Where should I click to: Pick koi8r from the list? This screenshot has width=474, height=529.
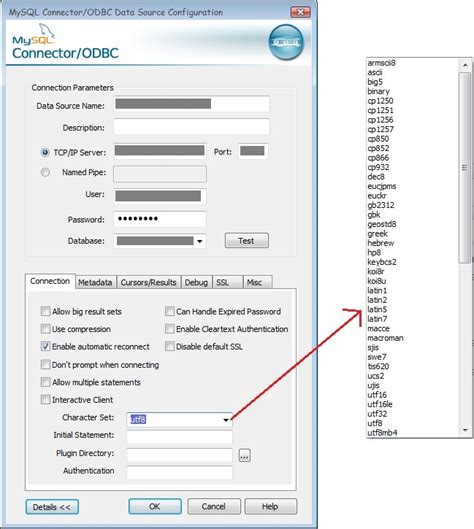click(x=376, y=272)
